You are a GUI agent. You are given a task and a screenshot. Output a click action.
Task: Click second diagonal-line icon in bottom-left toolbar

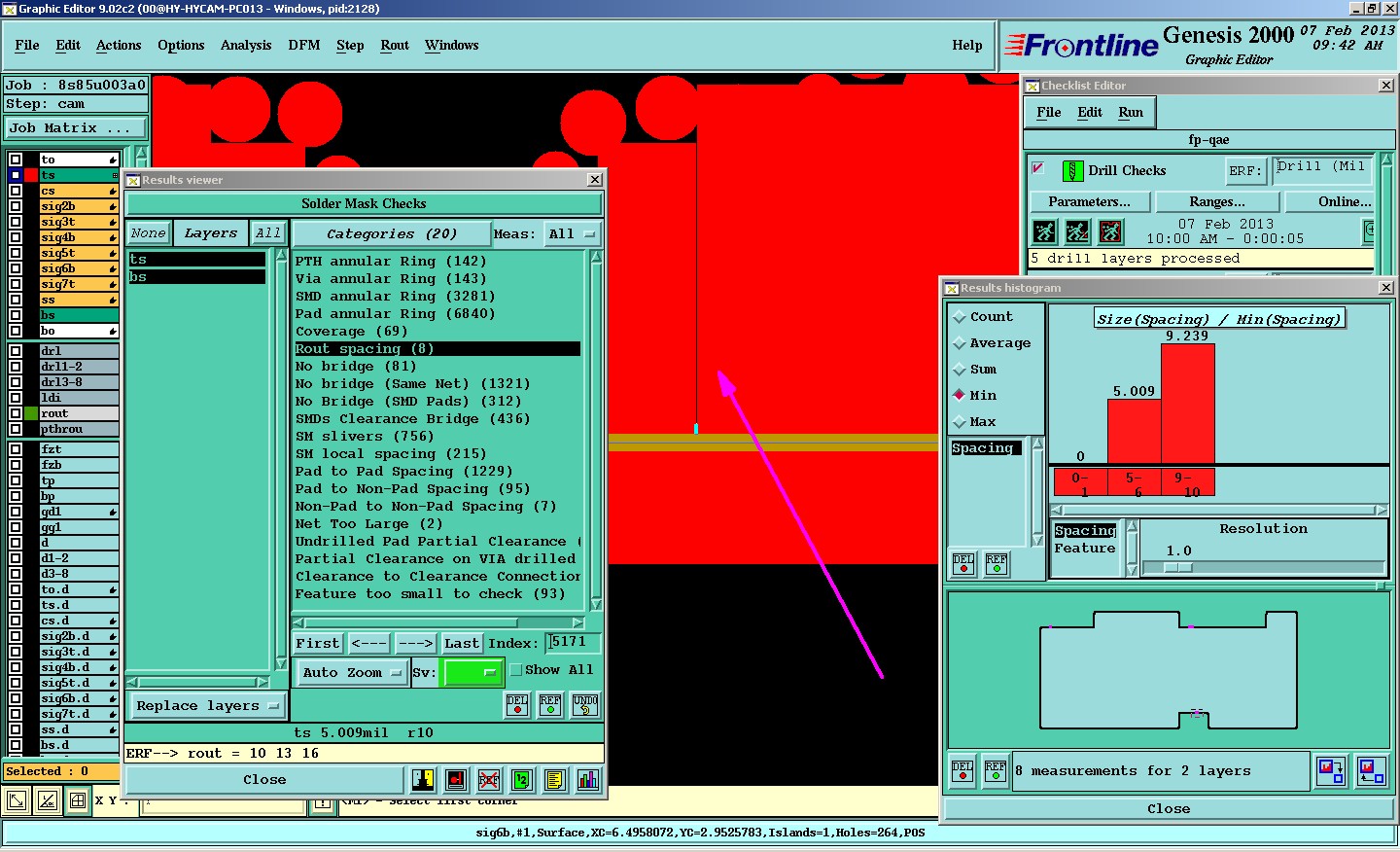tap(47, 800)
